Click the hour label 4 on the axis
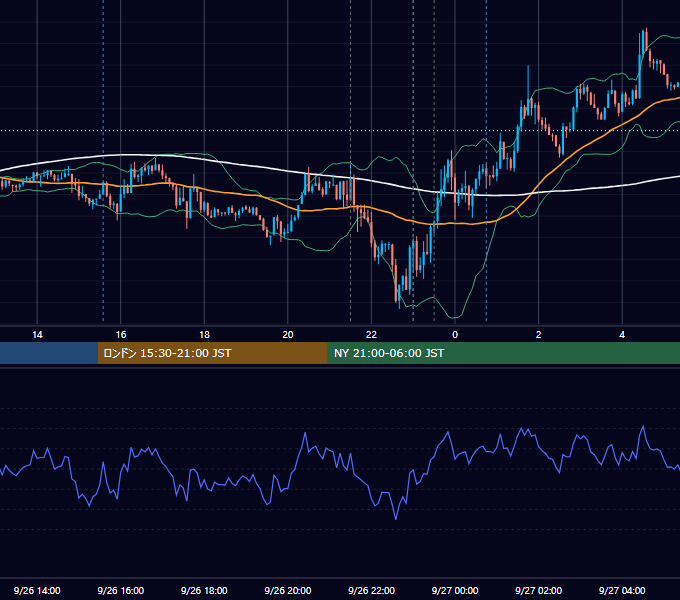This screenshot has width=680, height=600. 622,335
